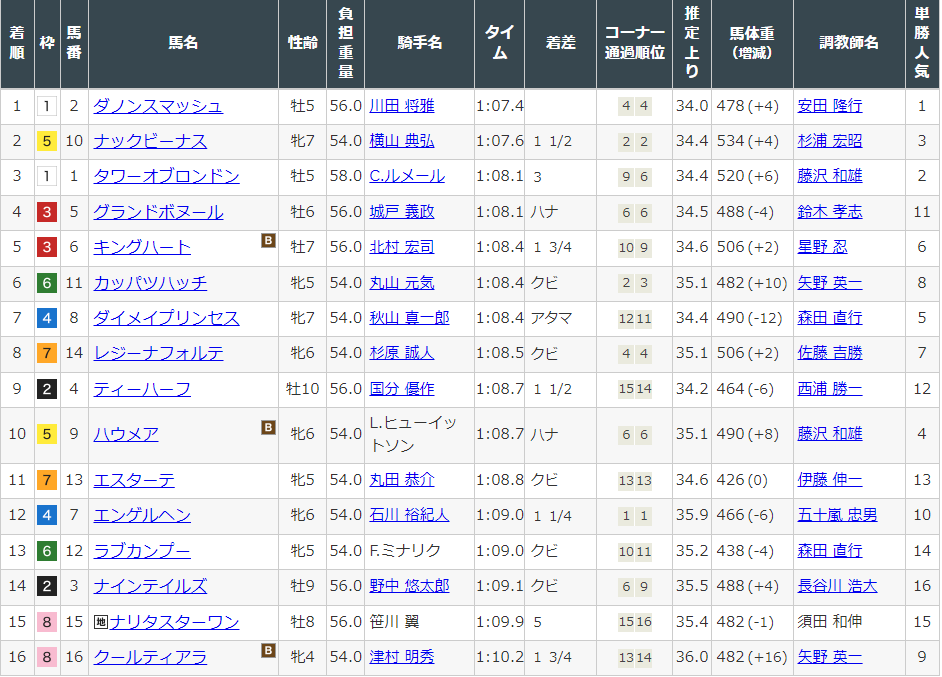Click the 馬体重(増減) column header
Screen dimensions: 942x677
pyautogui.click(x=752, y=43)
